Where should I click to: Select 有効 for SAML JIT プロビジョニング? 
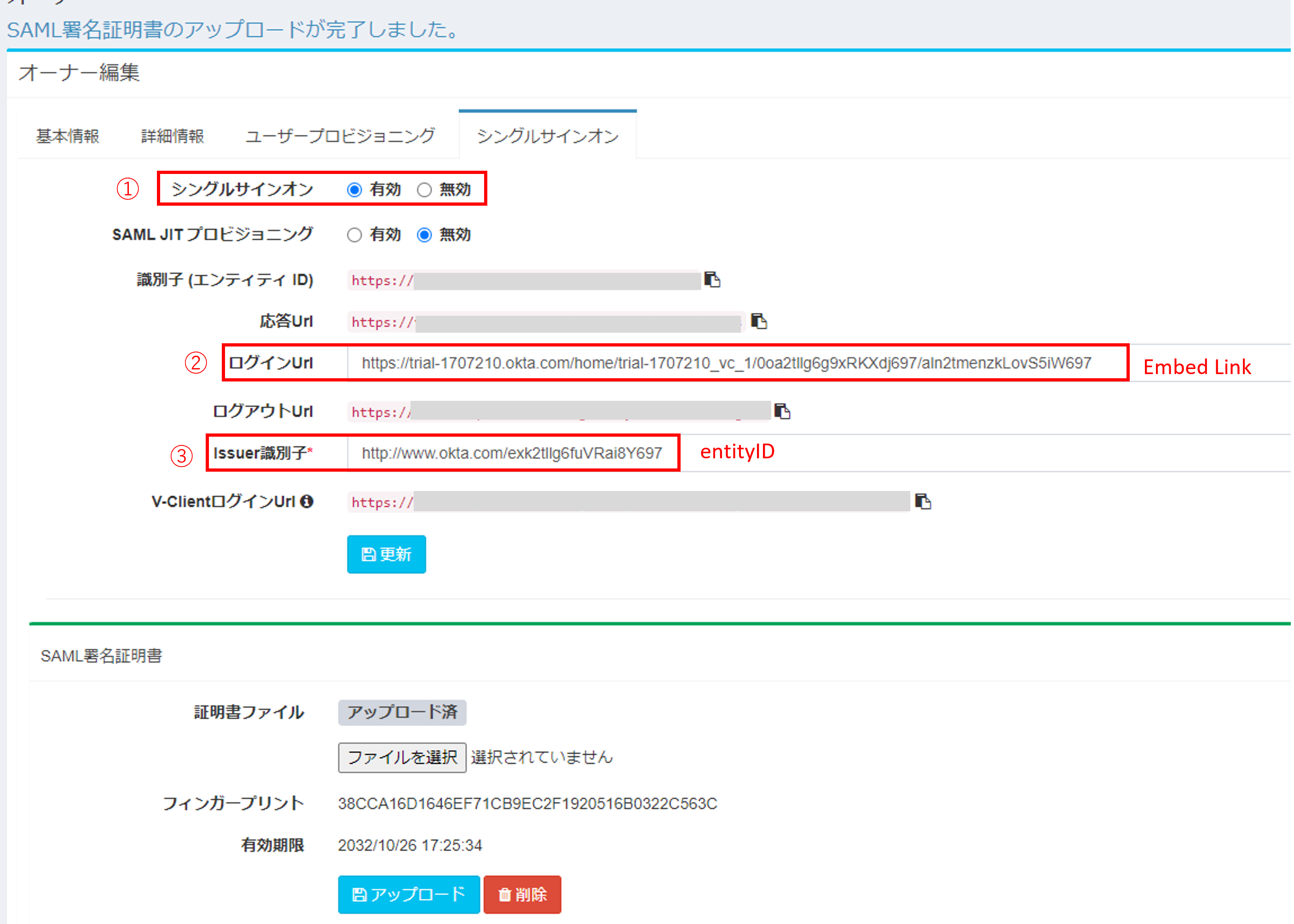[354, 235]
